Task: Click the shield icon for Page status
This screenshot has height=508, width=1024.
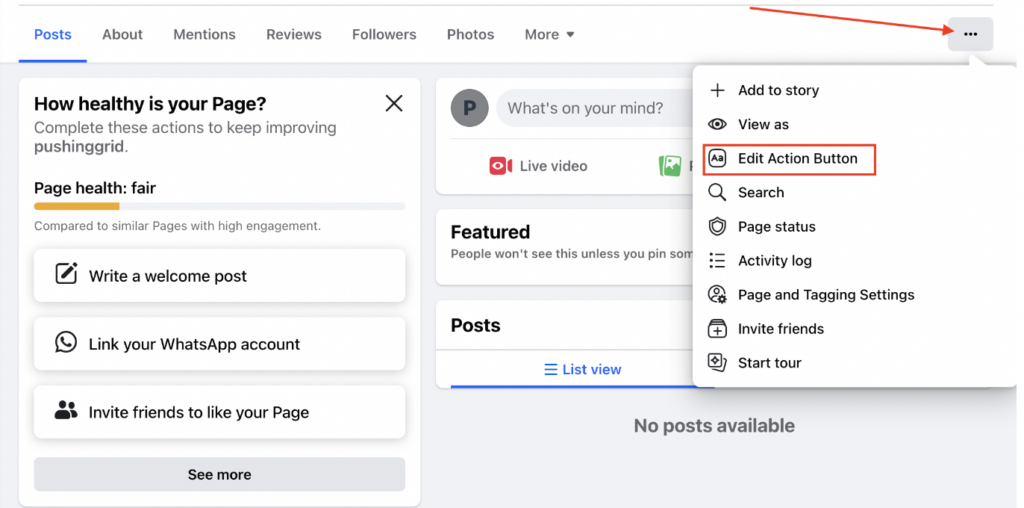Action: [x=717, y=227]
